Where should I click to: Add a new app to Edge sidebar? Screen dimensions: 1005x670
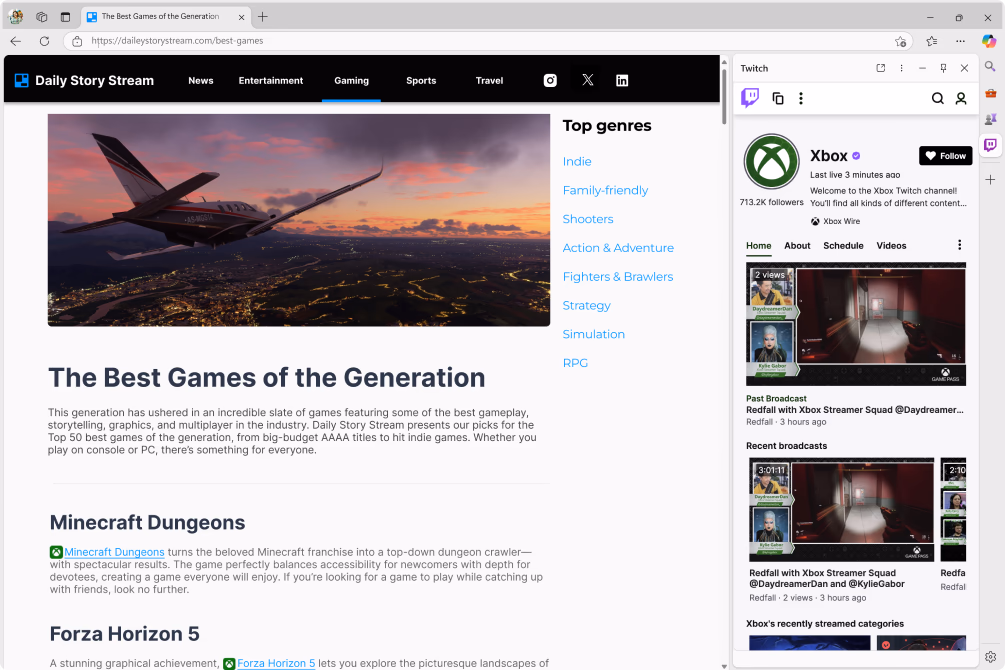pyautogui.click(x=990, y=180)
